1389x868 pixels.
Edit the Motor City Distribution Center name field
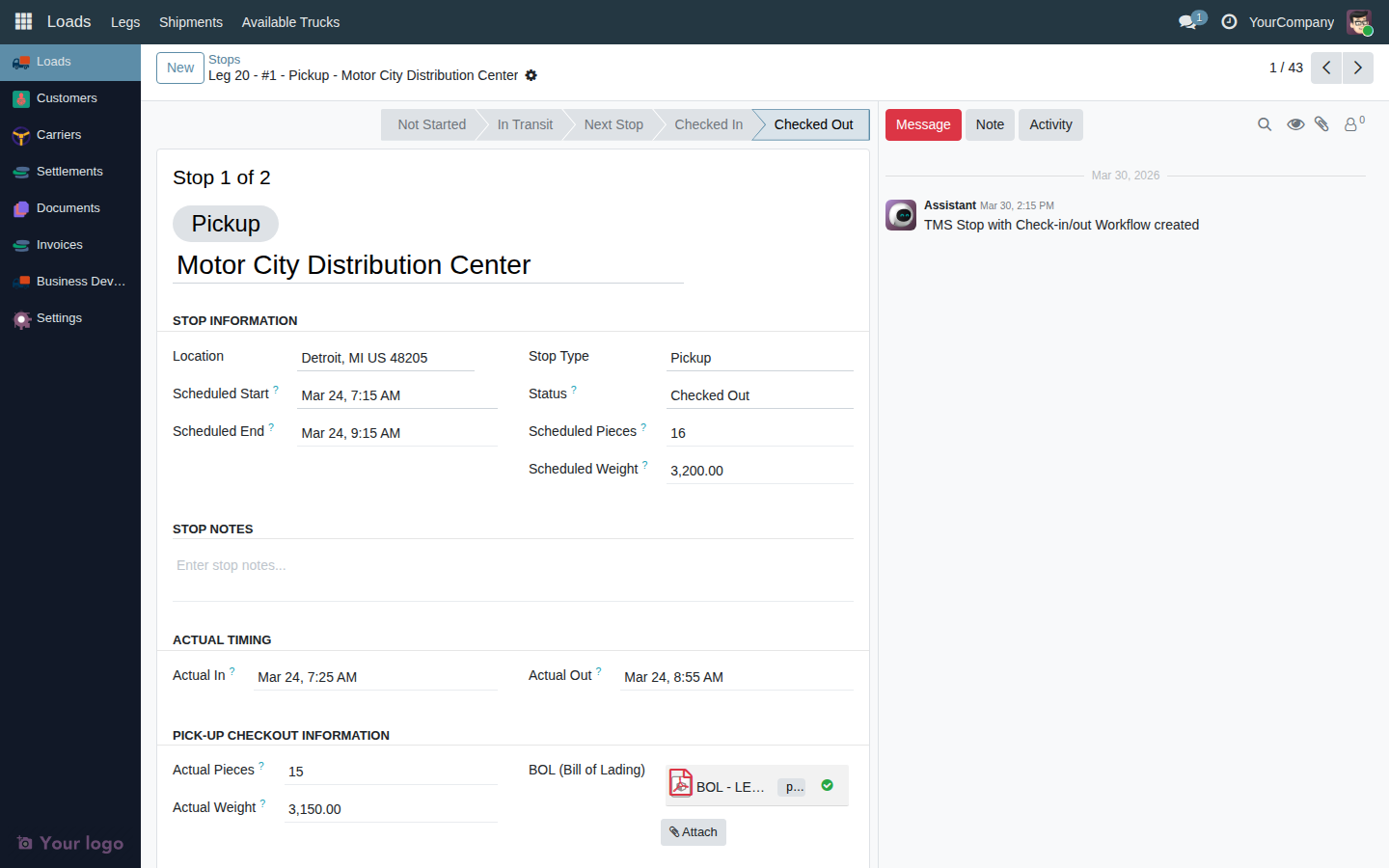[x=428, y=265]
